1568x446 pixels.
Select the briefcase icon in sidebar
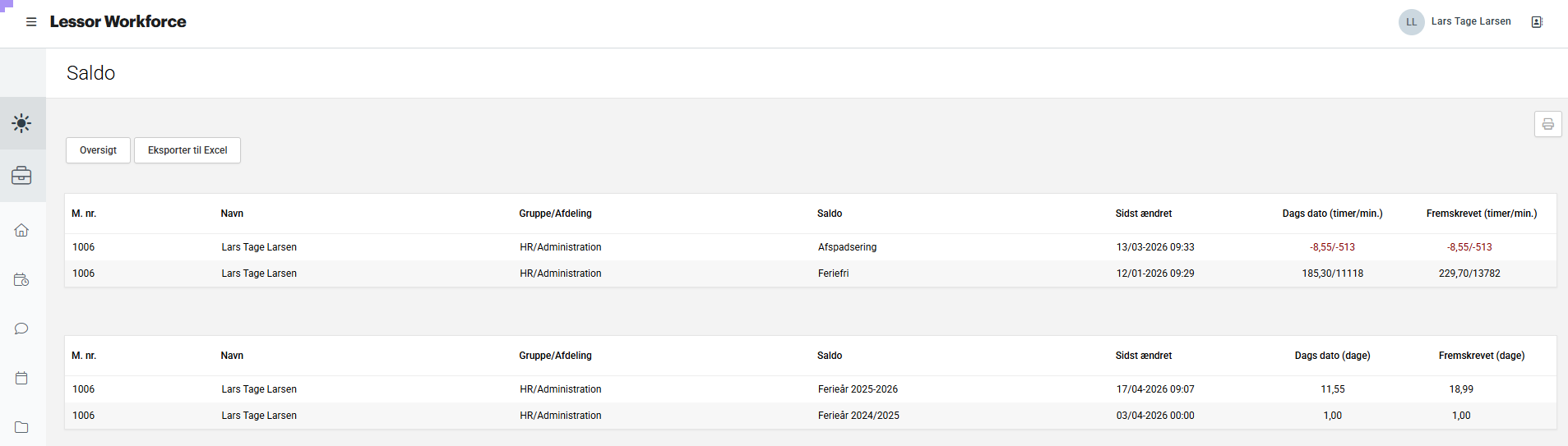[x=22, y=176]
